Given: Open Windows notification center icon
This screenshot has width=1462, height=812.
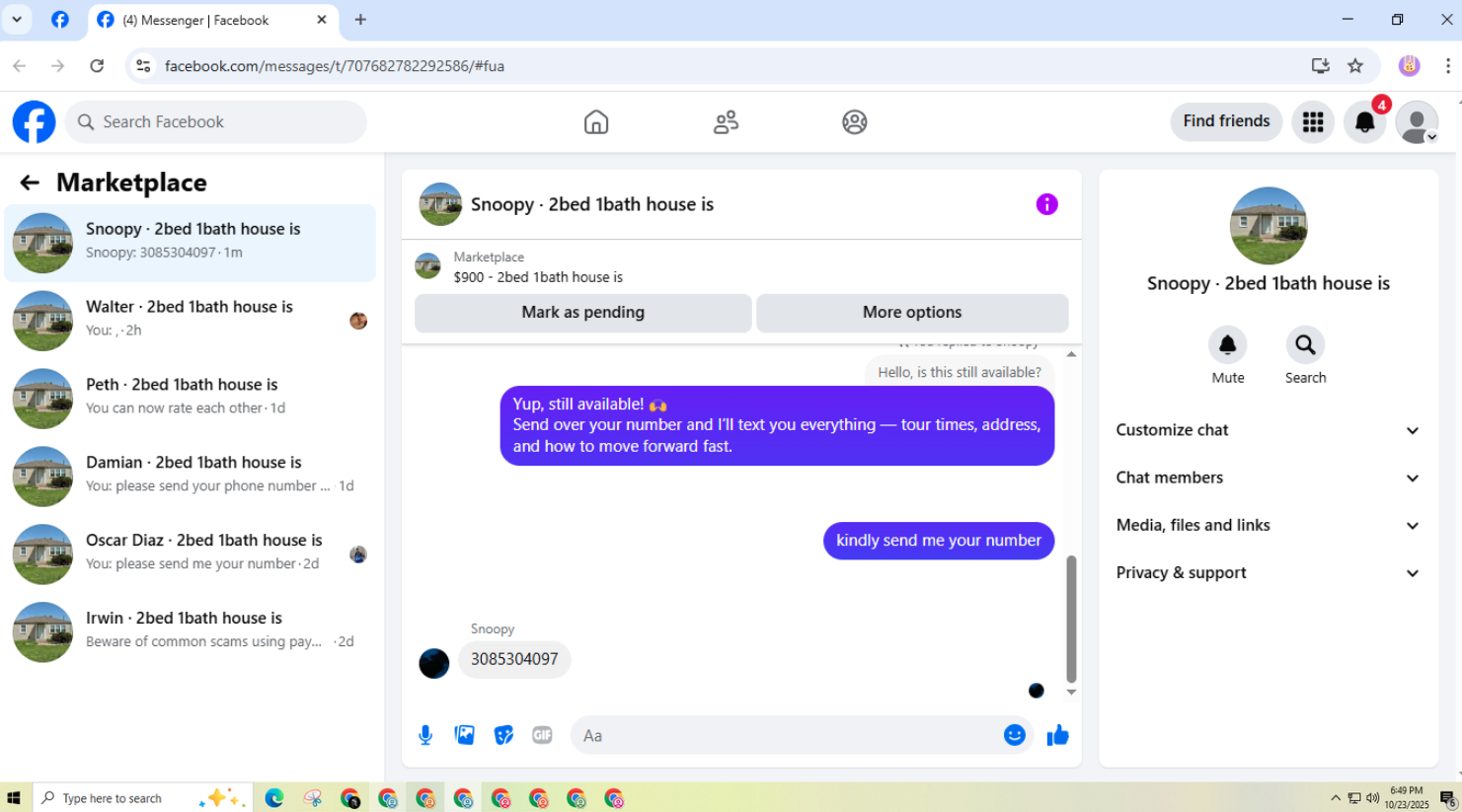Looking at the screenshot, I should point(1448,798).
